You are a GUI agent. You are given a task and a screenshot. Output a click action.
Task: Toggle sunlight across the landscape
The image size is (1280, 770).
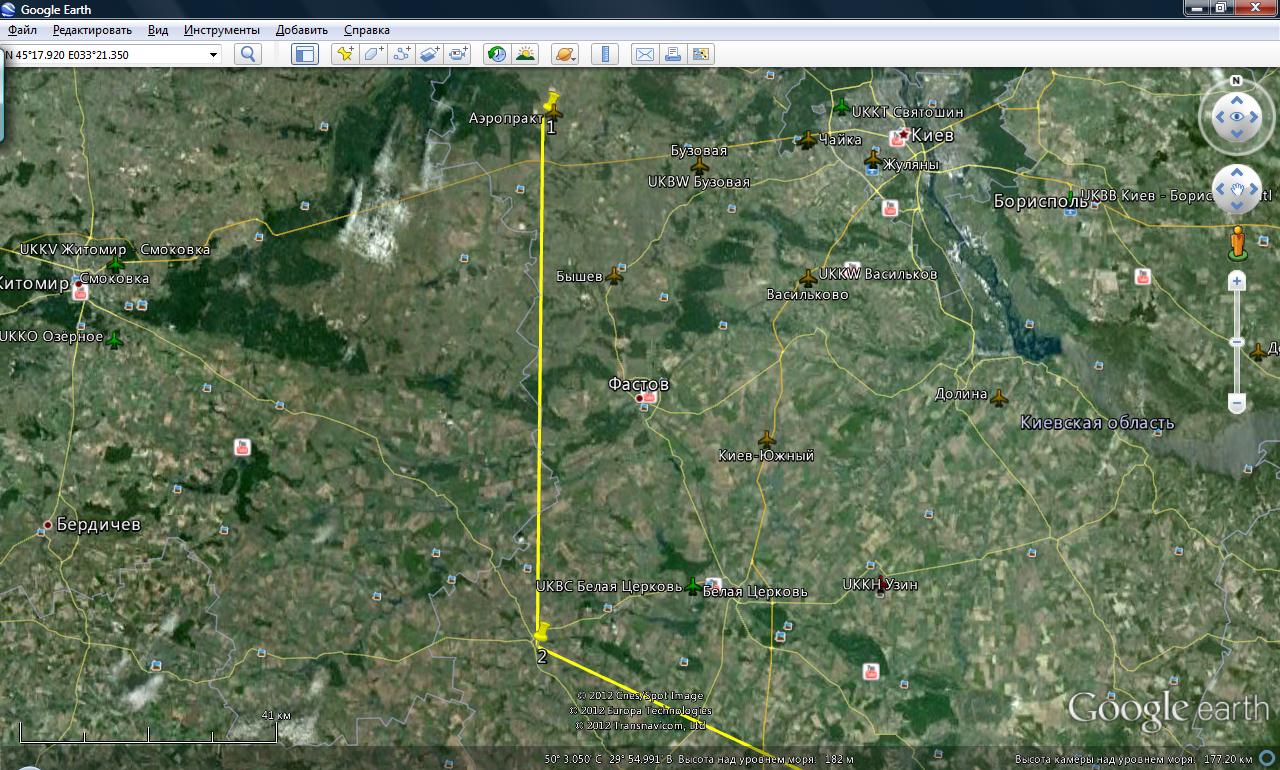point(525,54)
